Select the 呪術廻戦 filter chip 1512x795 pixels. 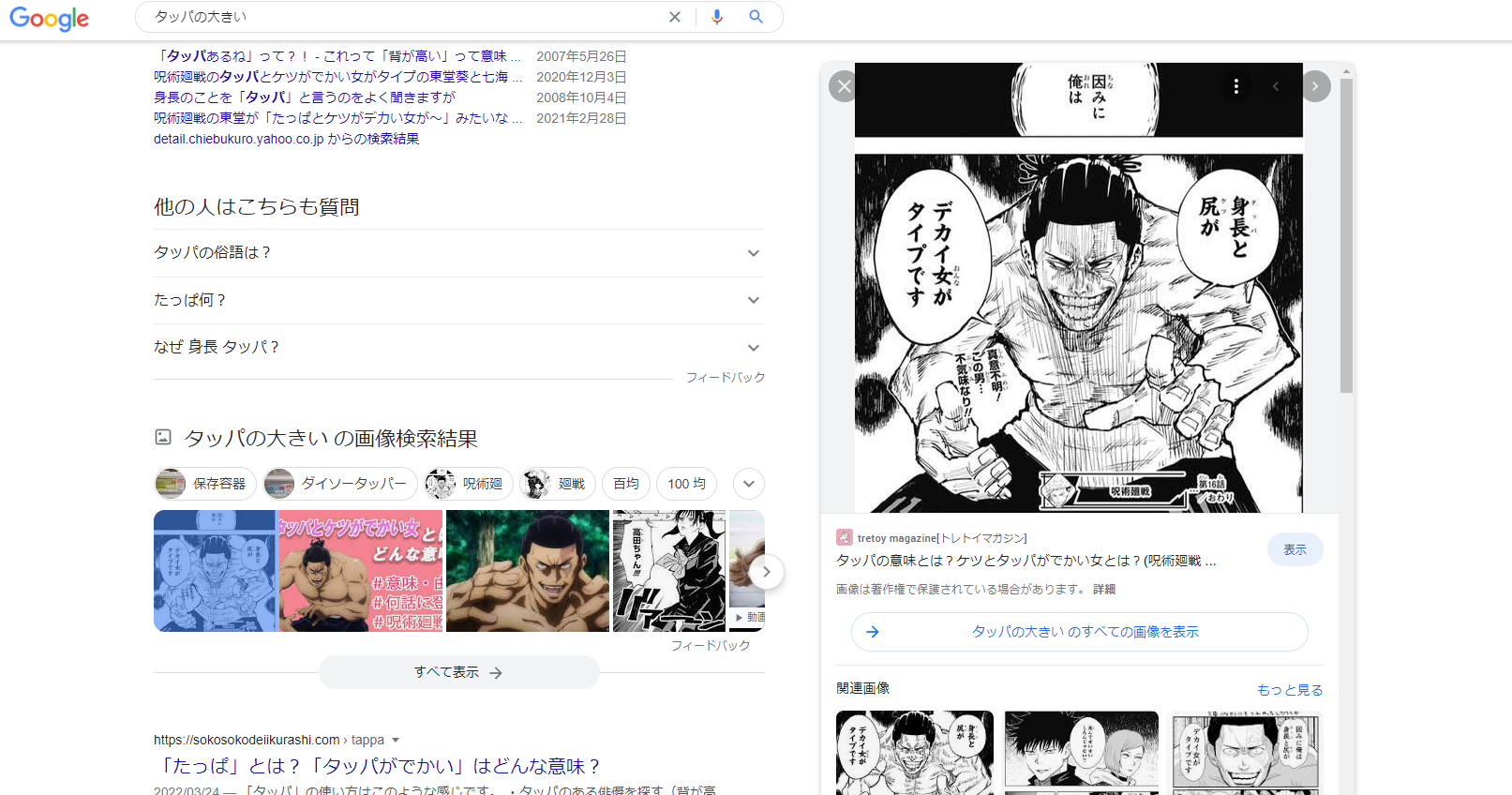tap(469, 484)
